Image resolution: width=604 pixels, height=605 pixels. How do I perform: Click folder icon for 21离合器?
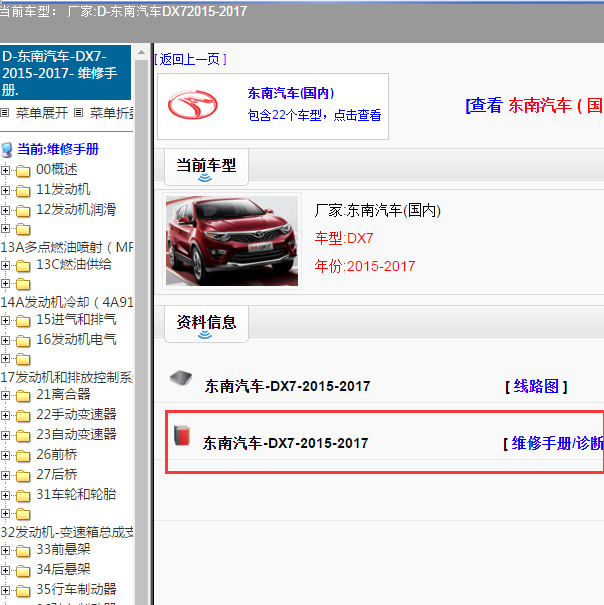[x=23, y=395]
